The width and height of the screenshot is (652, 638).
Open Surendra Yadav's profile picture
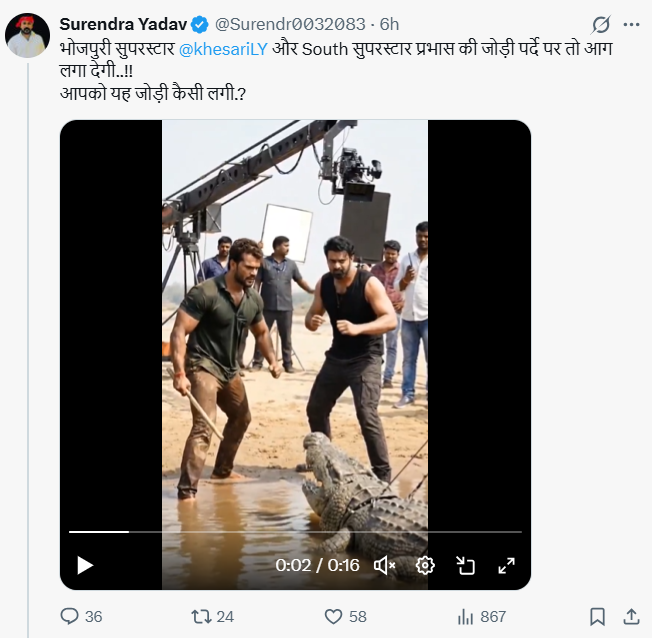pyautogui.click(x=27, y=36)
